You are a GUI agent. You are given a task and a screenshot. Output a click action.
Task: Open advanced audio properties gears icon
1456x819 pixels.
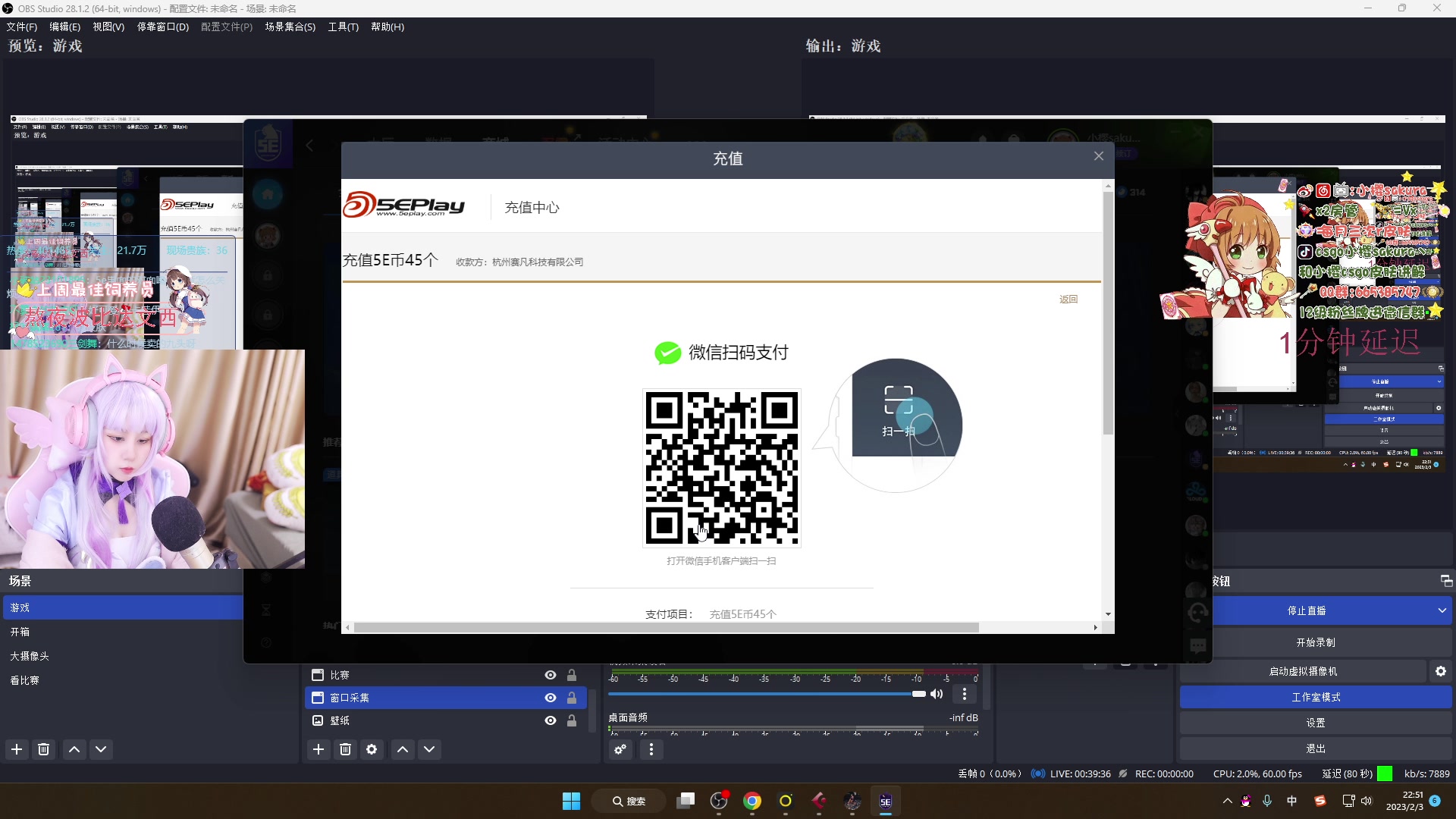620,749
